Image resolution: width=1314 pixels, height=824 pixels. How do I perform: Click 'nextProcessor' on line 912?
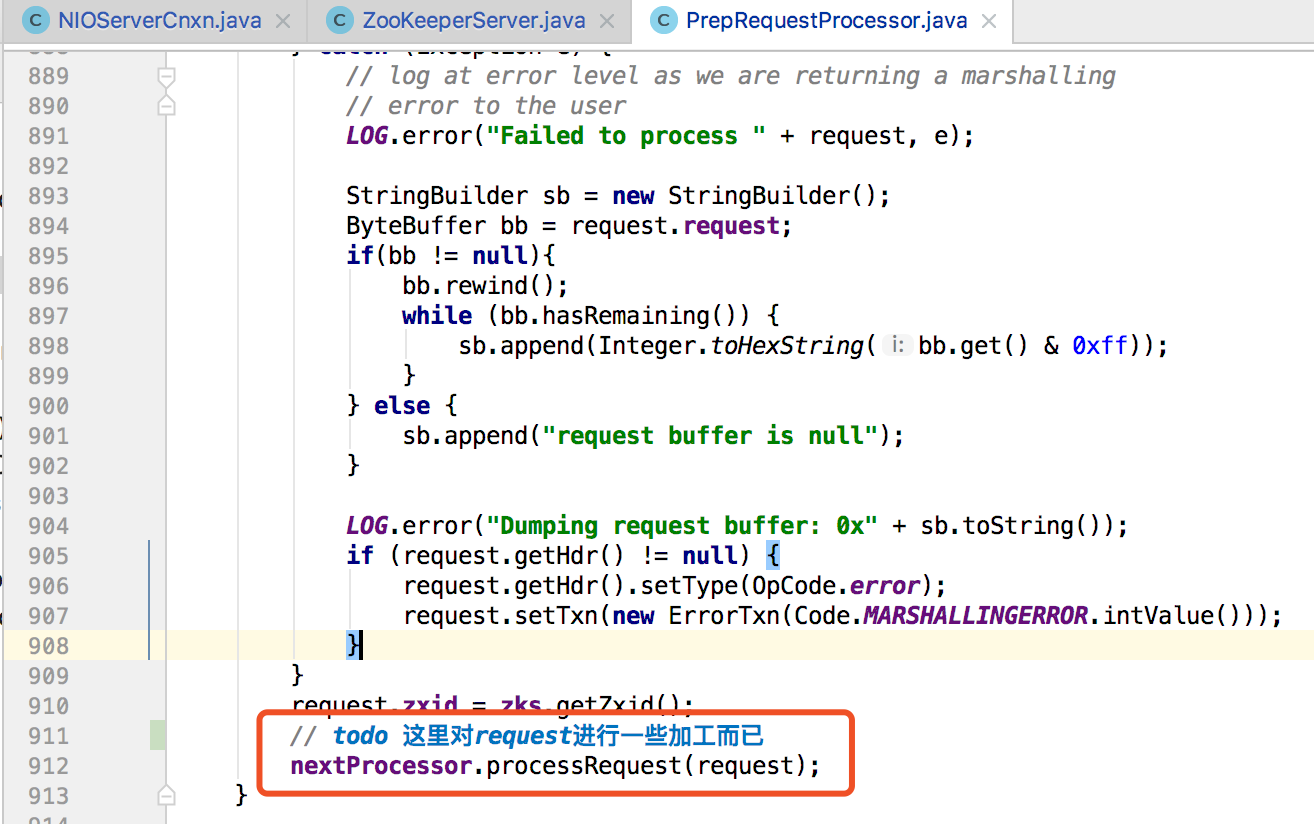[x=381, y=766]
